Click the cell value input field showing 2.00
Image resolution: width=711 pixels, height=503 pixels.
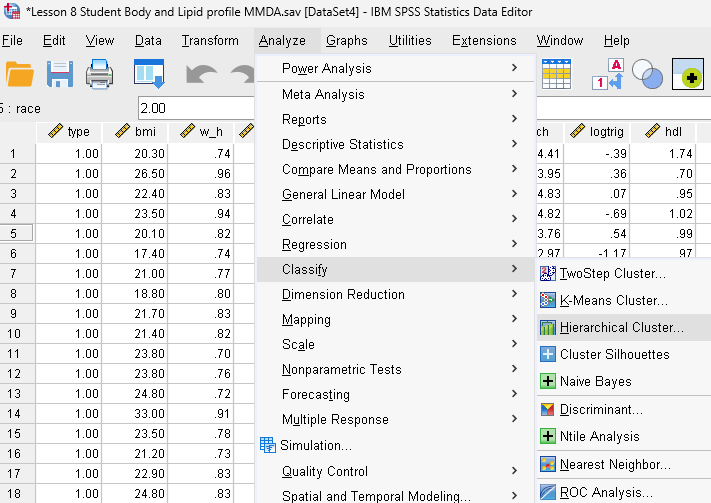click(x=196, y=108)
